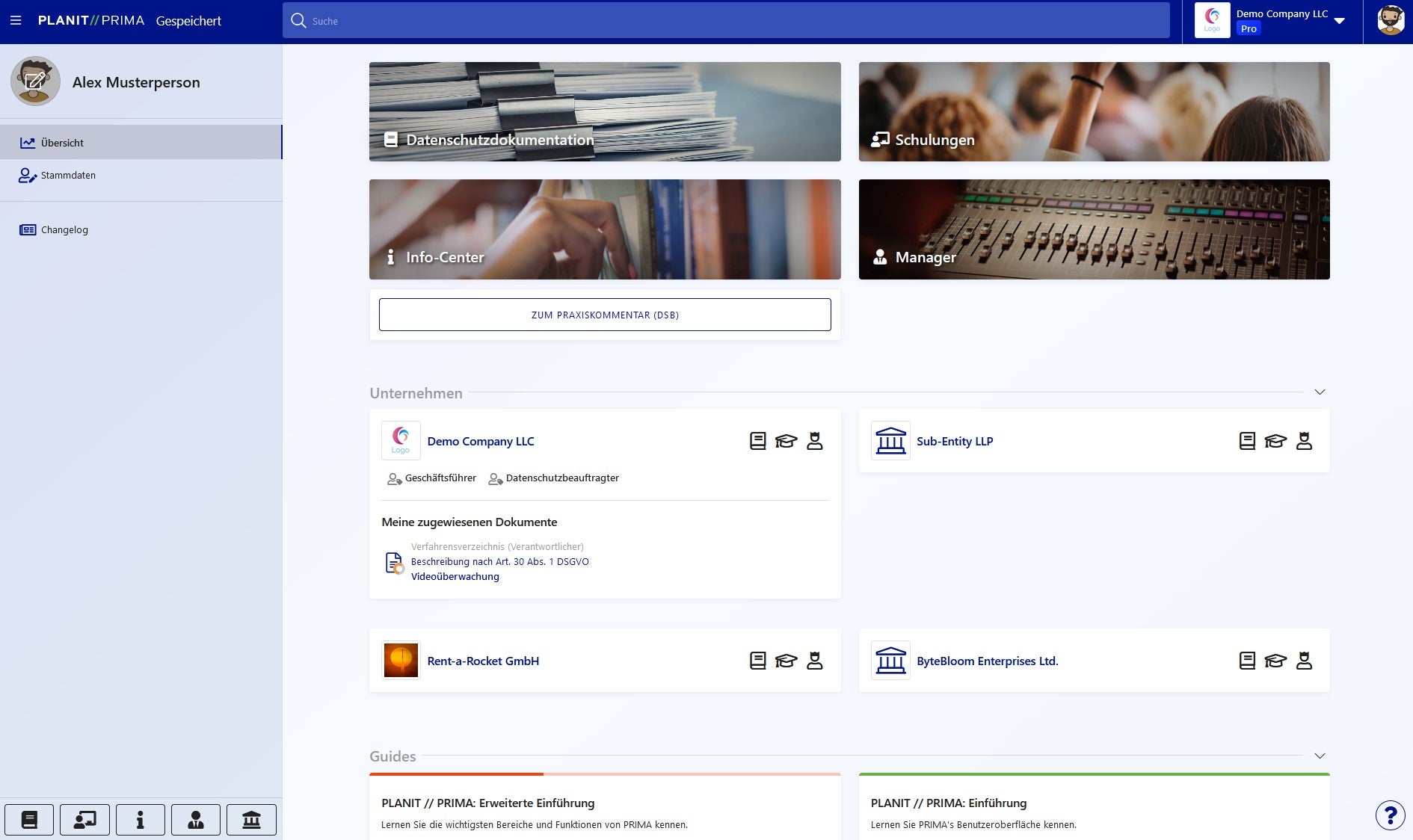Open the Schulungen tile
This screenshot has height=840, width=1413.
(x=1095, y=111)
